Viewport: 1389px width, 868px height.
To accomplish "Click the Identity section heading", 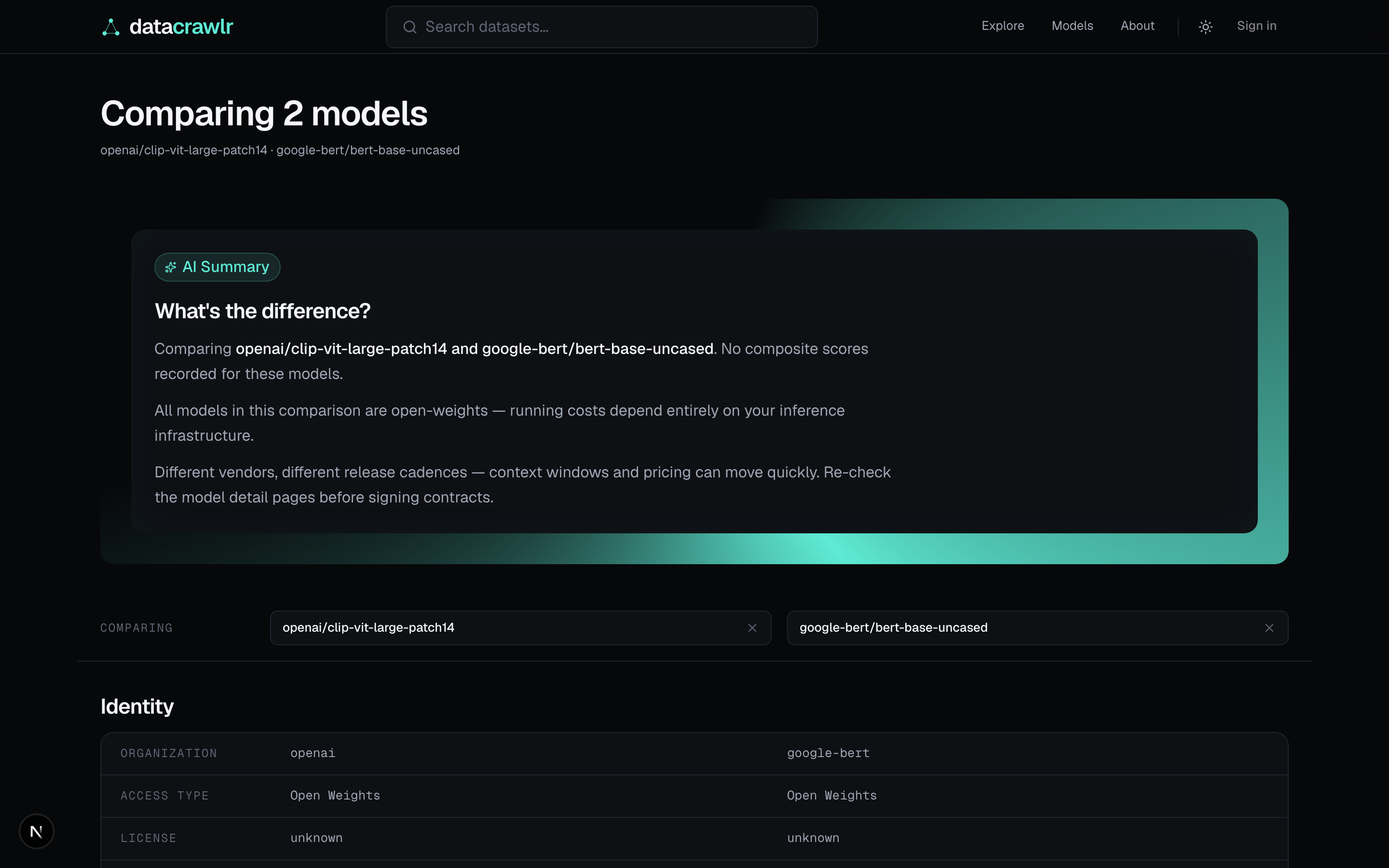I will 137,706.
